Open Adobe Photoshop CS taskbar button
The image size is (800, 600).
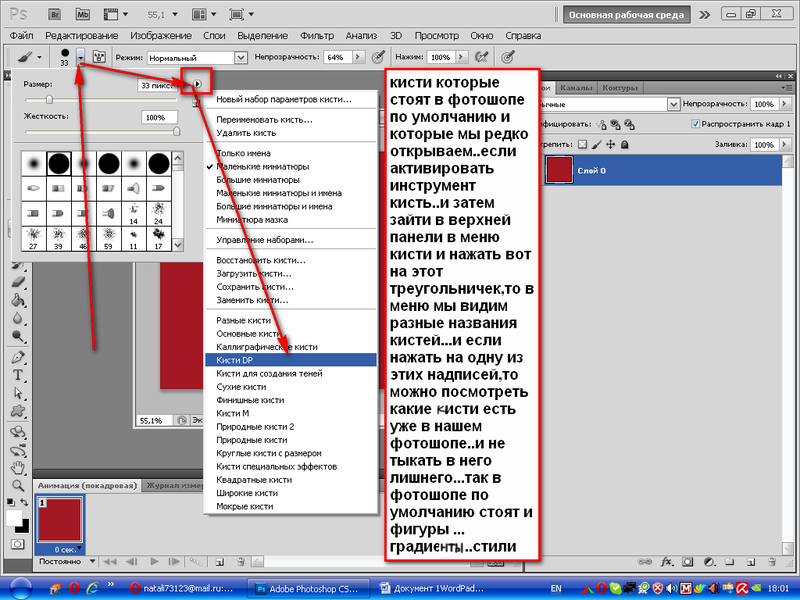(x=309, y=588)
